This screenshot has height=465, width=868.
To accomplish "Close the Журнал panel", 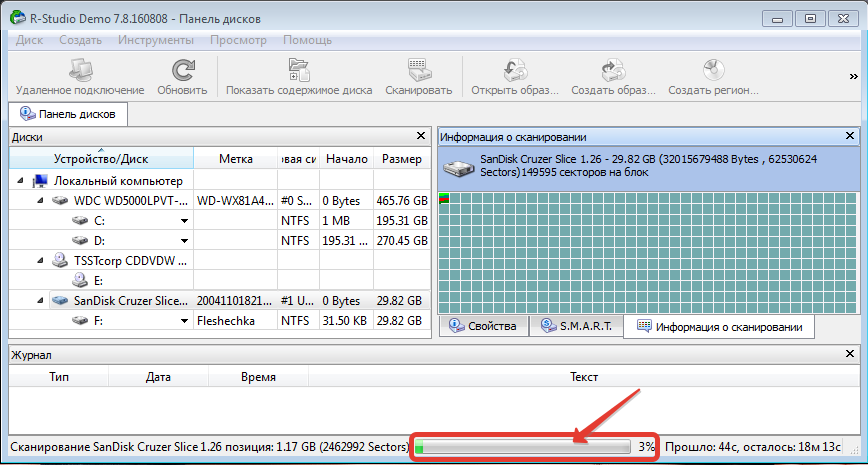I will pos(850,354).
